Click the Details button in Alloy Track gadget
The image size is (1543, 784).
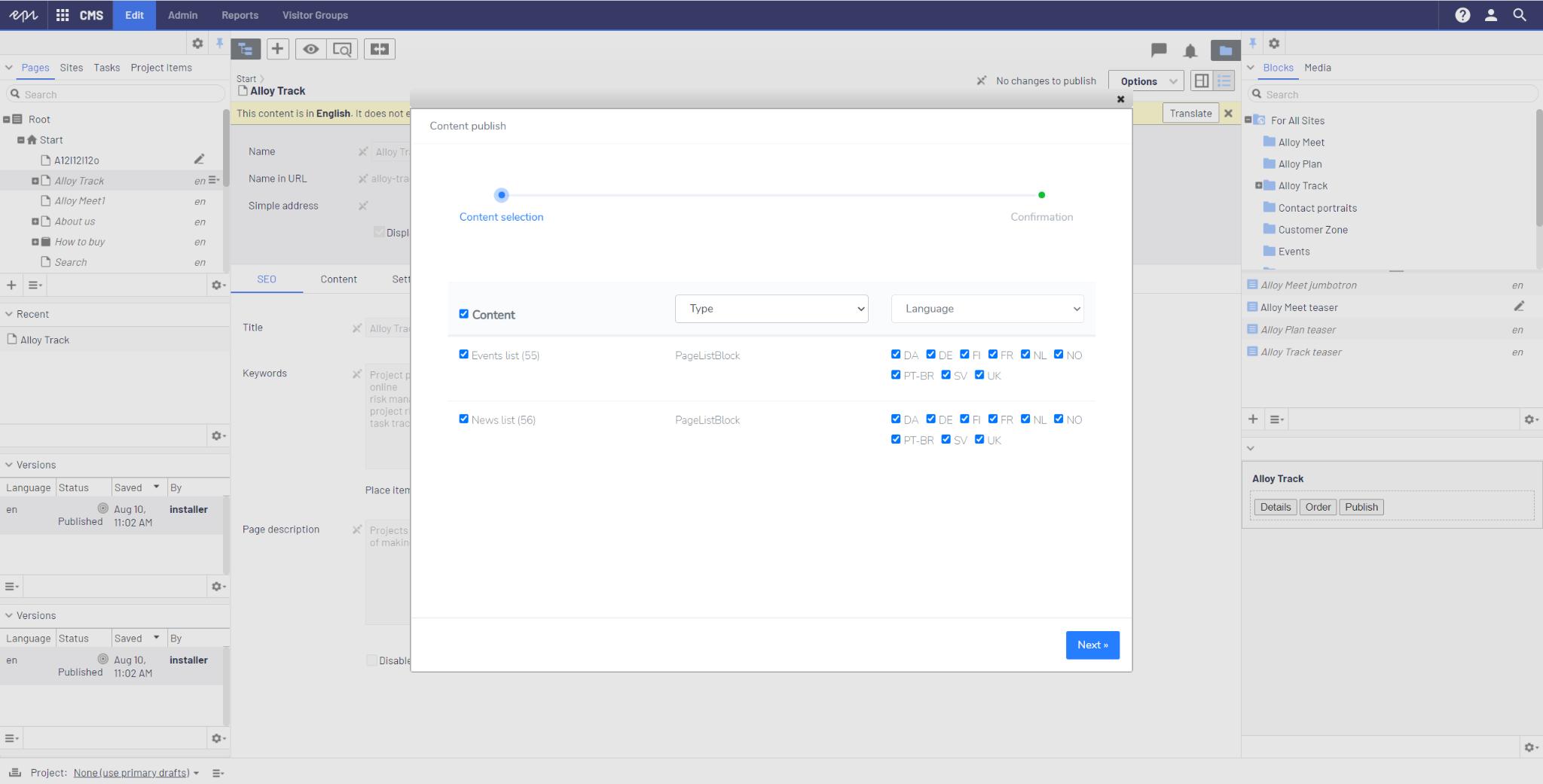click(x=1275, y=507)
